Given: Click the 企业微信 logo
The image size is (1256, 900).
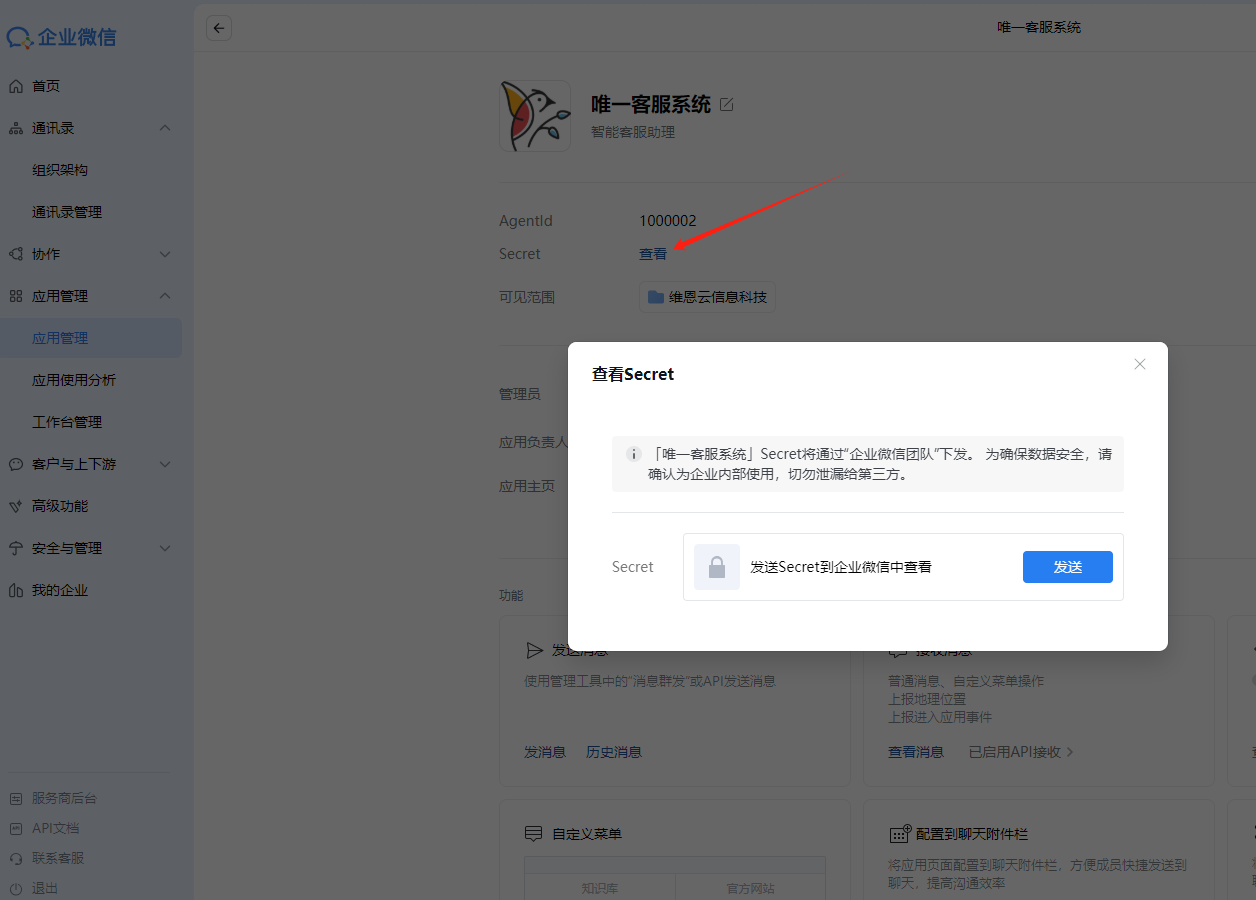Looking at the screenshot, I should [62, 38].
